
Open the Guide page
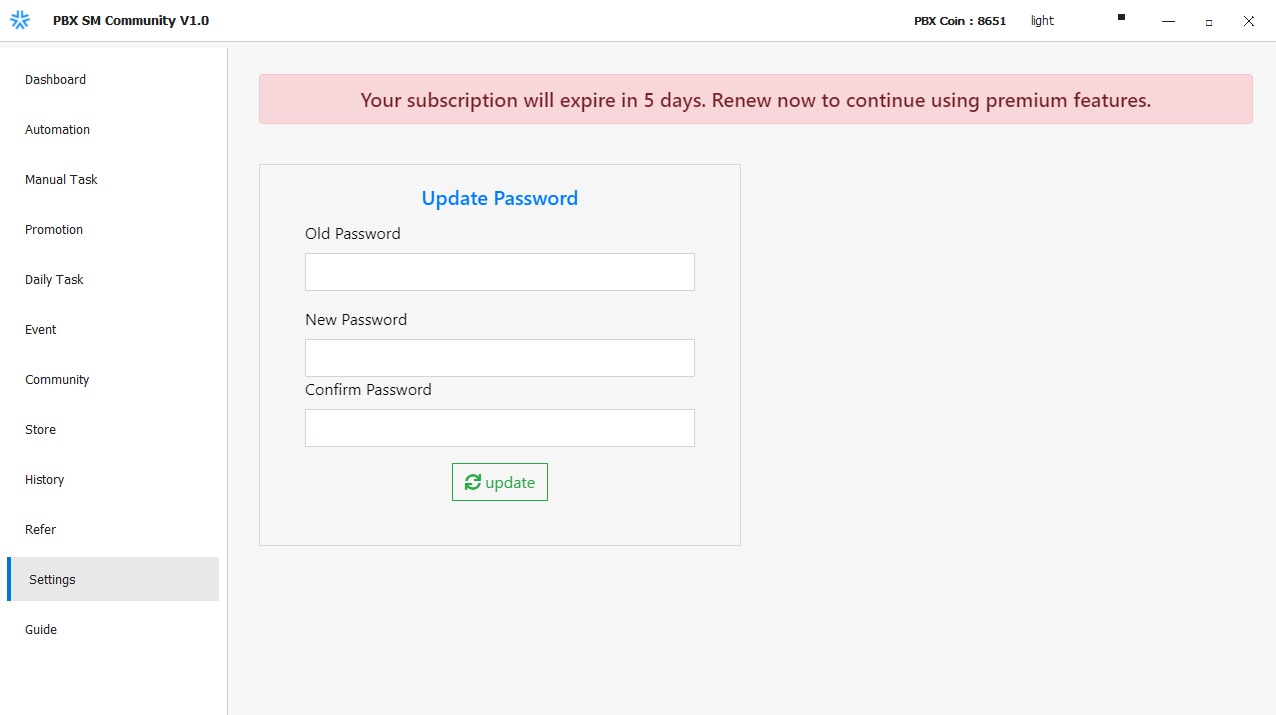pyautogui.click(x=41, y=630)
